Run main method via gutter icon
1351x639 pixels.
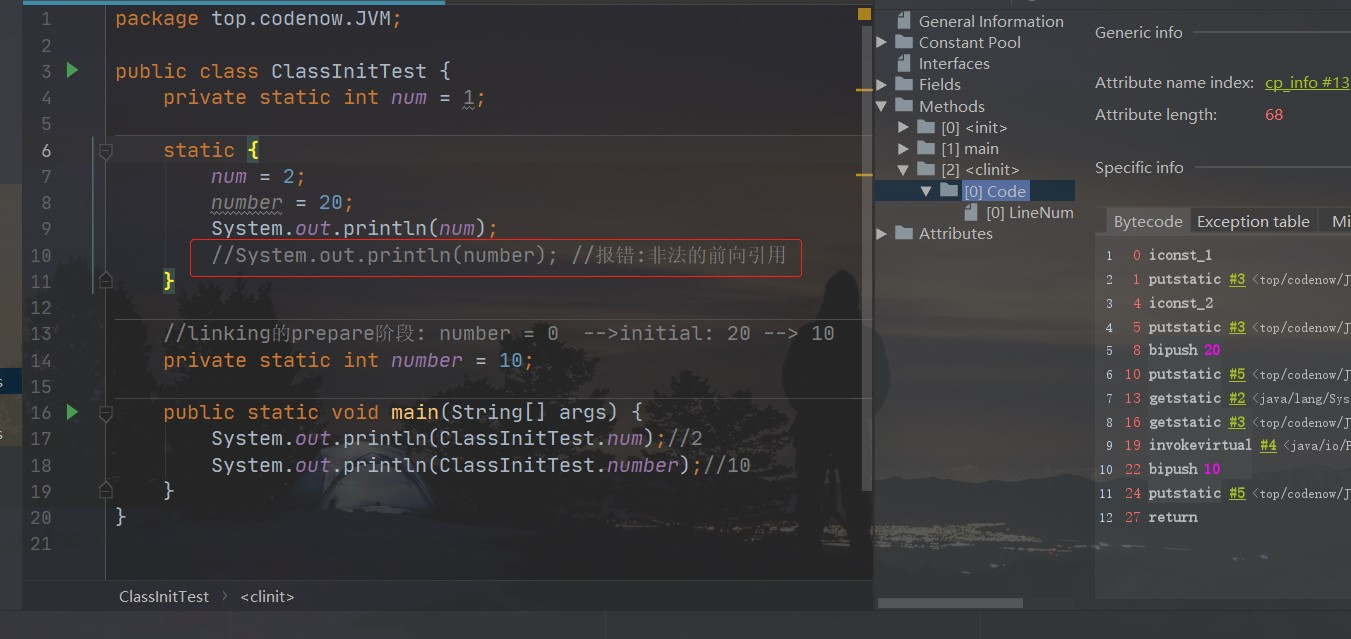click(x=72, y=412)
